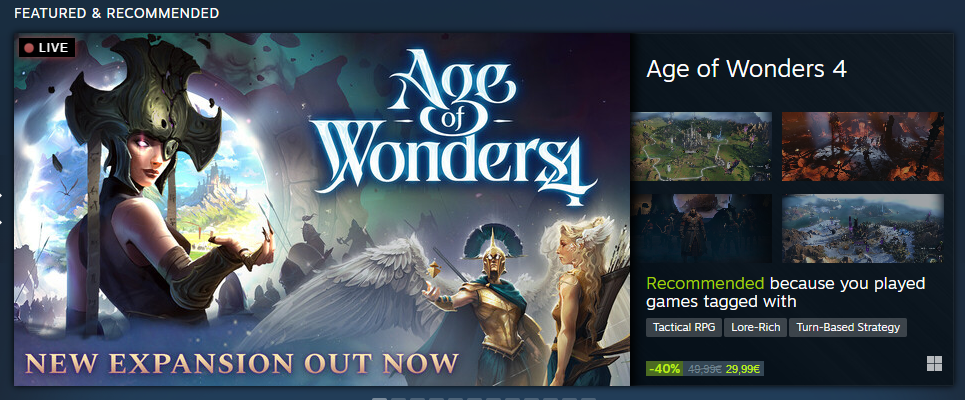Click the discounted 29,99€ price
Image resolution: width=965 pixels, height=400 pixels.
(x=743, y=369)
